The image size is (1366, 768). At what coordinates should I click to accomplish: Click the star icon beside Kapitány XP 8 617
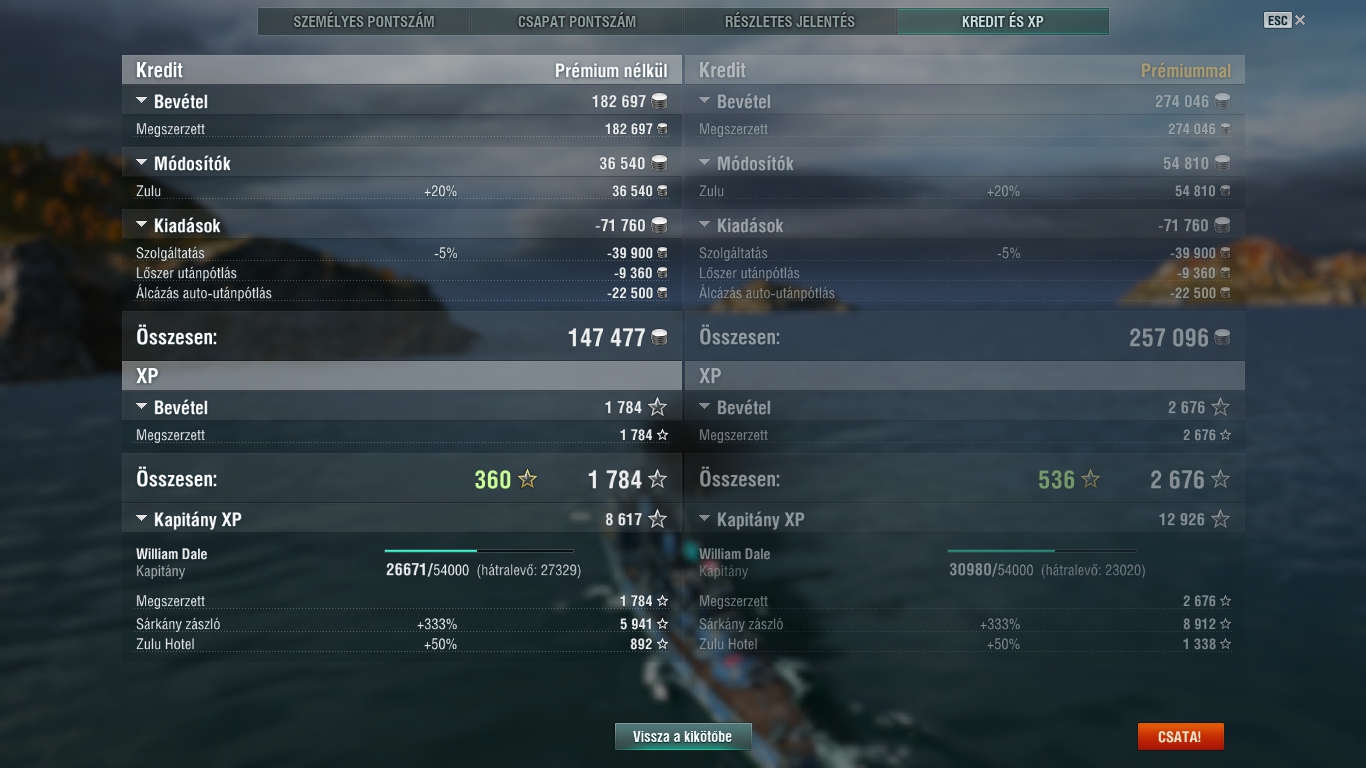pyautogui.click(x=657, y=519)
